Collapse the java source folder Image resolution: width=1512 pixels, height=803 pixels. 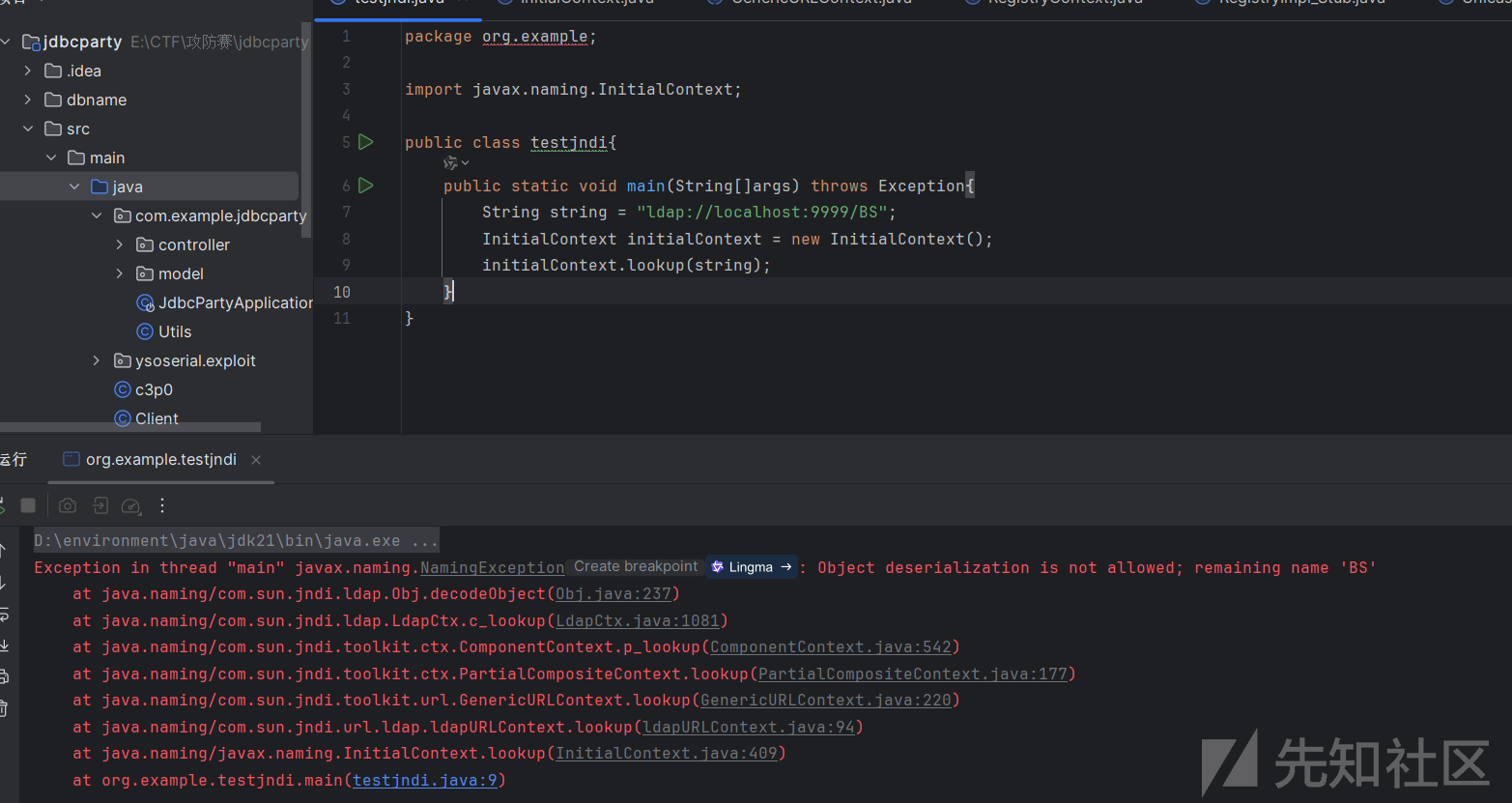[74, 186]
